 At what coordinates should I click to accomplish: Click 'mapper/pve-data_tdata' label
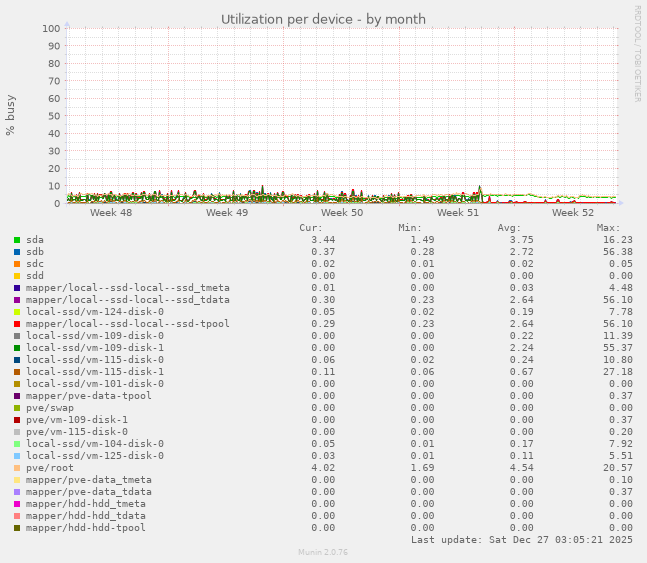tap(89, 492)
